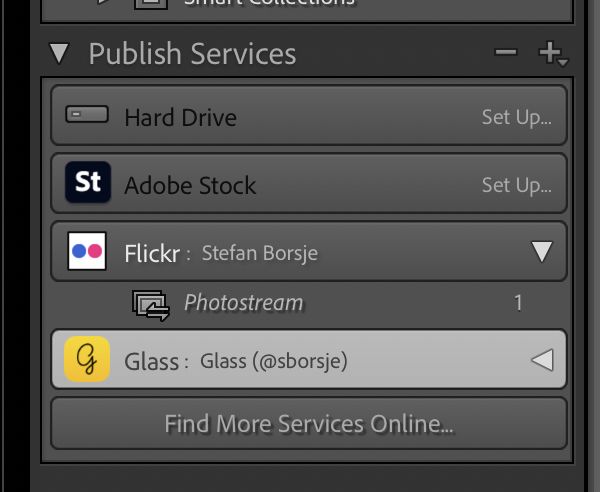Select the Glass (@sborsje) service row
The image size is (600, 492).
[309, 359]
